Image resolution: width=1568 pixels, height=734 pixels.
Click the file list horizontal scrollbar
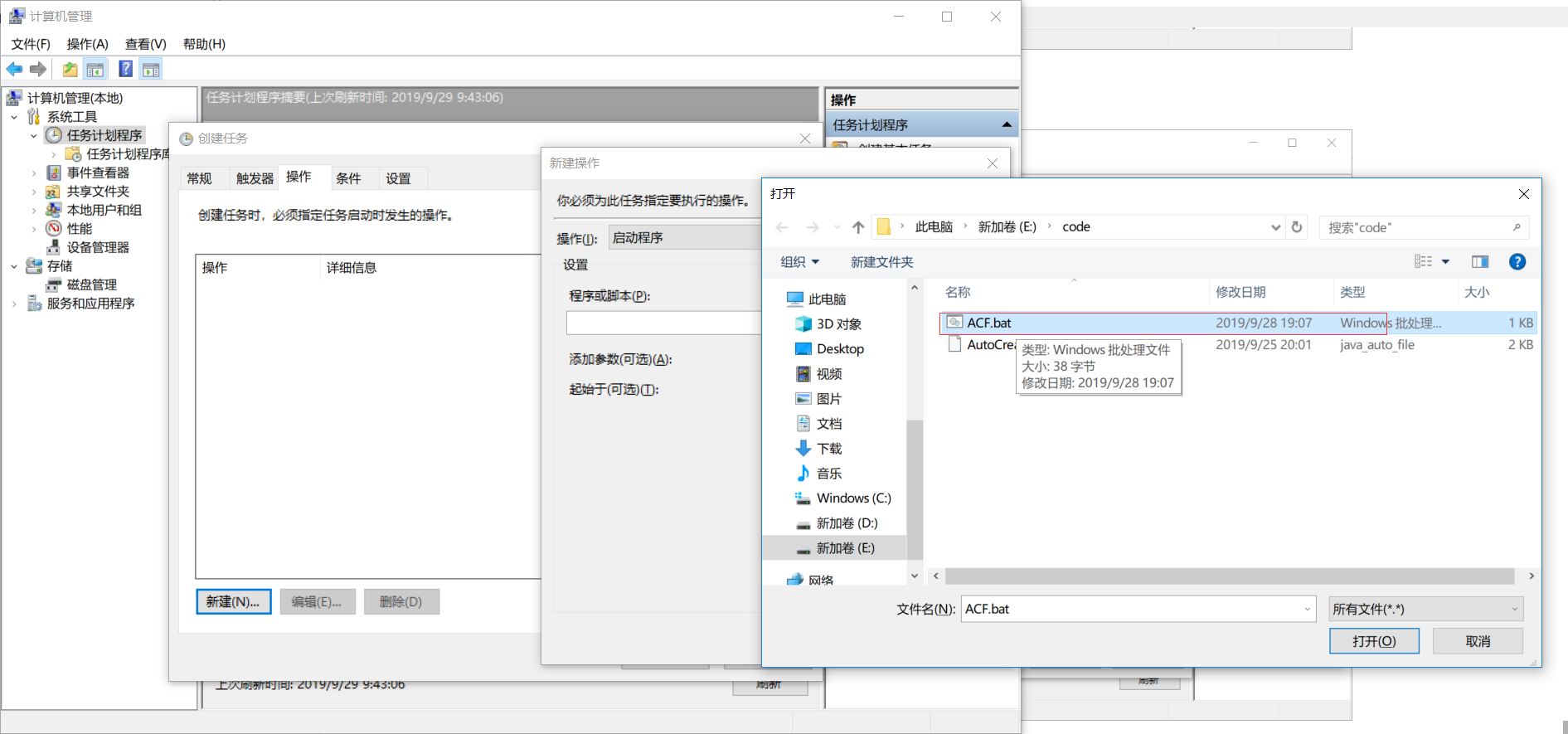point(1230,576)
